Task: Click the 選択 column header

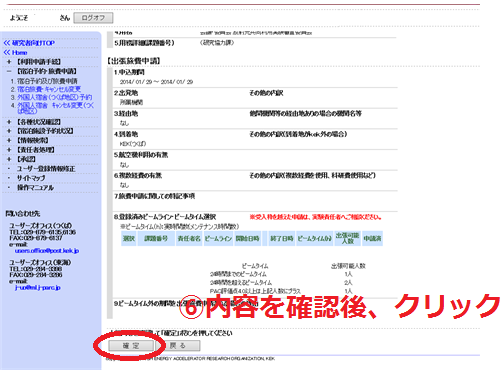Action: [x=129, y=239]
